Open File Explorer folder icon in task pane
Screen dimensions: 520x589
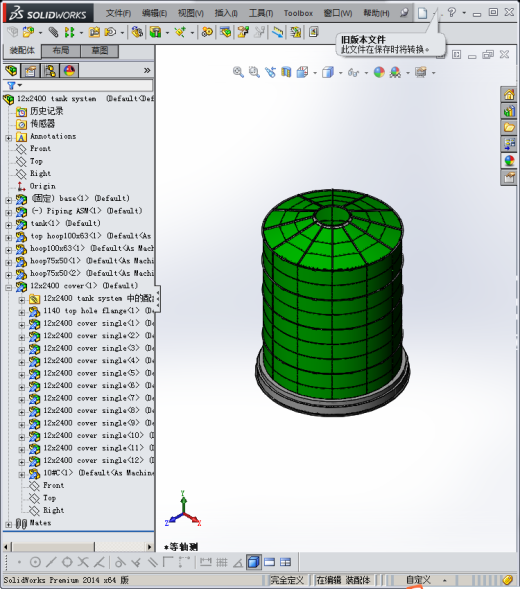pos(509,127)
